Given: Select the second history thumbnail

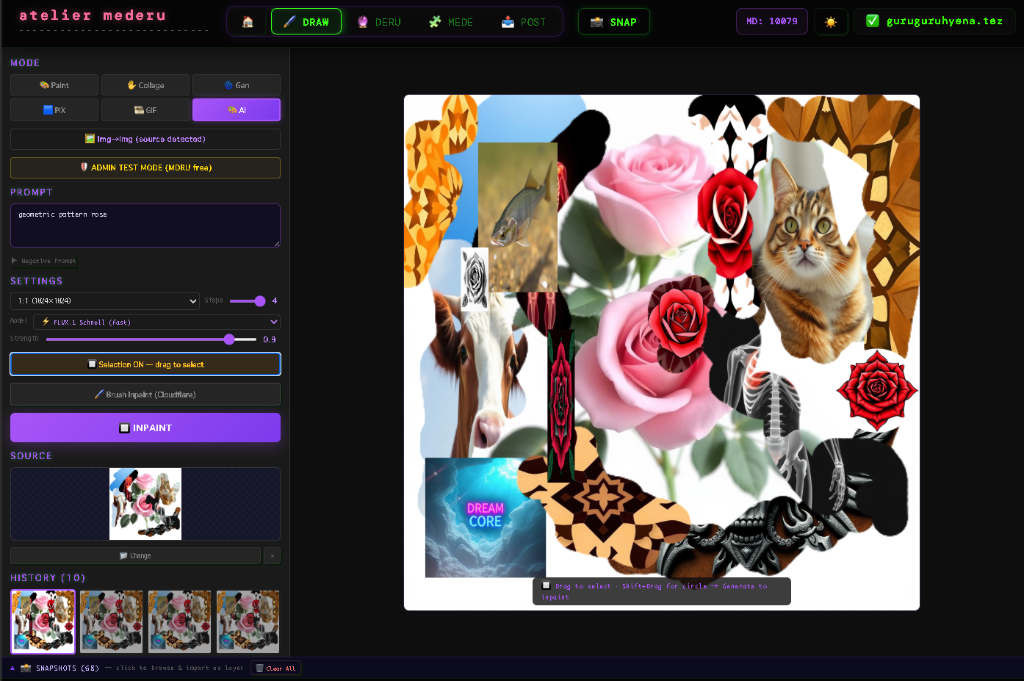Looking at the screenshot, I should (111, 622).
